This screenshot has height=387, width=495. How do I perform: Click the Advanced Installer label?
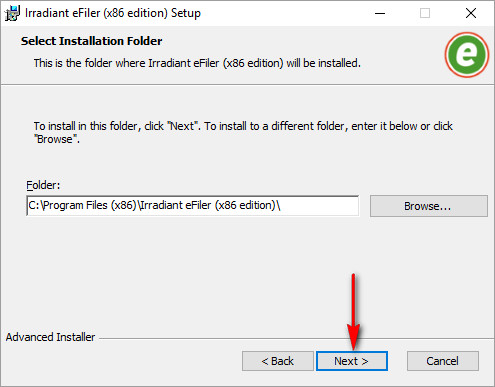tap(50, 337)
